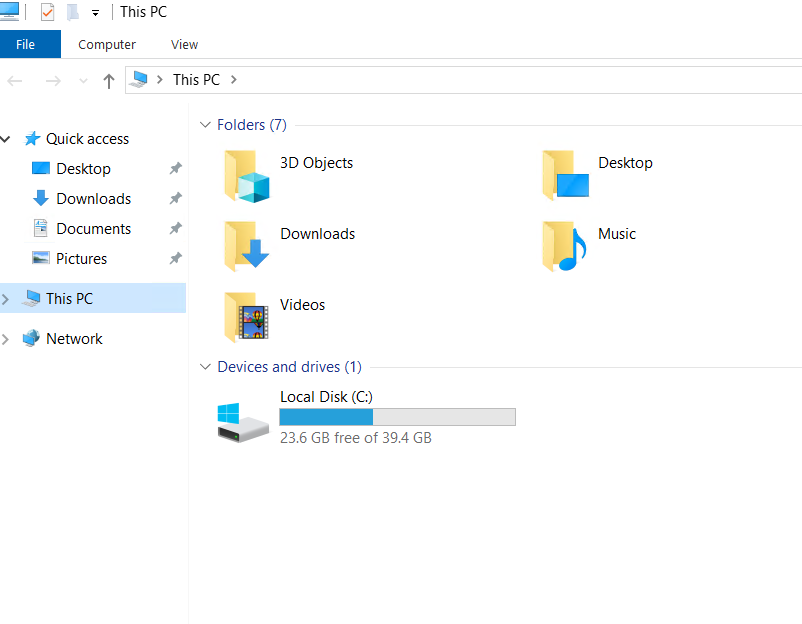Collapse the Folders (7) group
The width and height of the screenshot is (802, 624).
pos(205,125)
